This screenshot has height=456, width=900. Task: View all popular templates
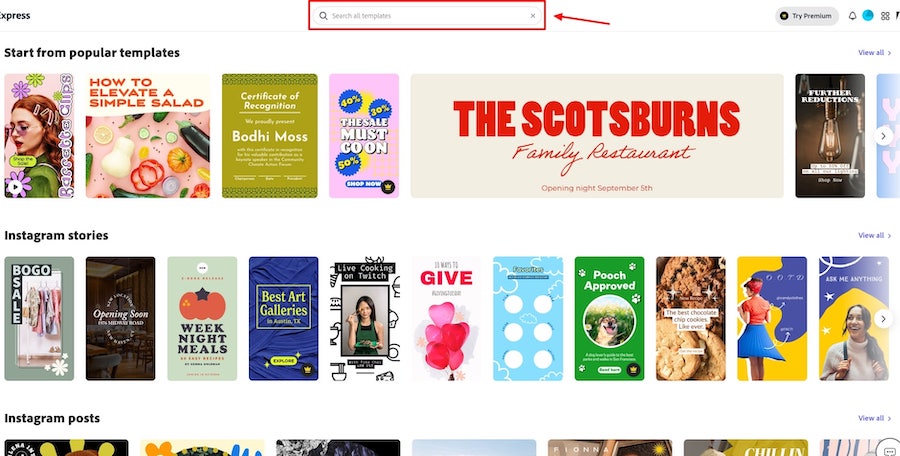(x=874, y=53)
